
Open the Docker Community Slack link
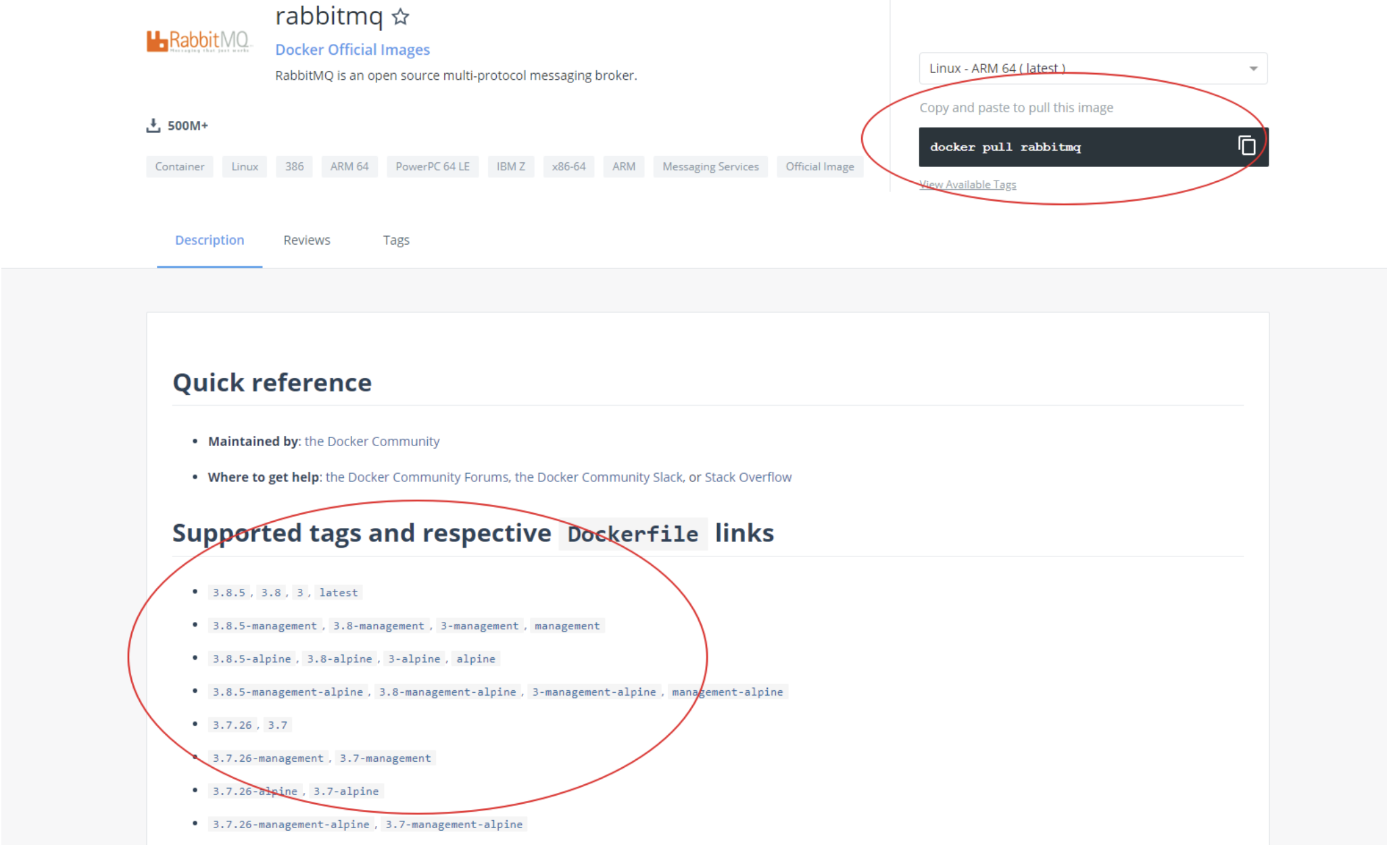click(x=598, y=477)
